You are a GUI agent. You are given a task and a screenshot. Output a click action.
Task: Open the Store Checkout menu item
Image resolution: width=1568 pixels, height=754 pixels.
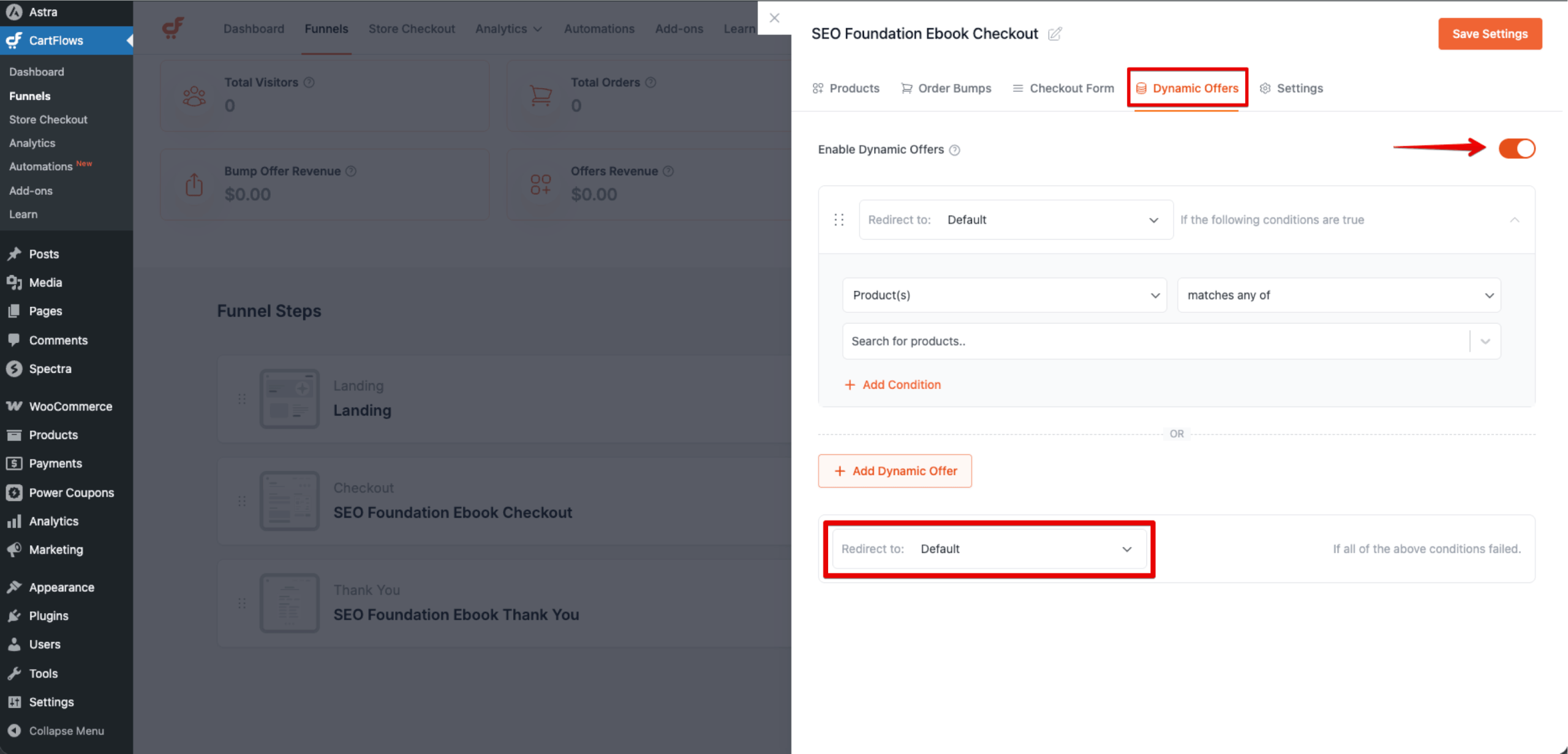[48, 119]
